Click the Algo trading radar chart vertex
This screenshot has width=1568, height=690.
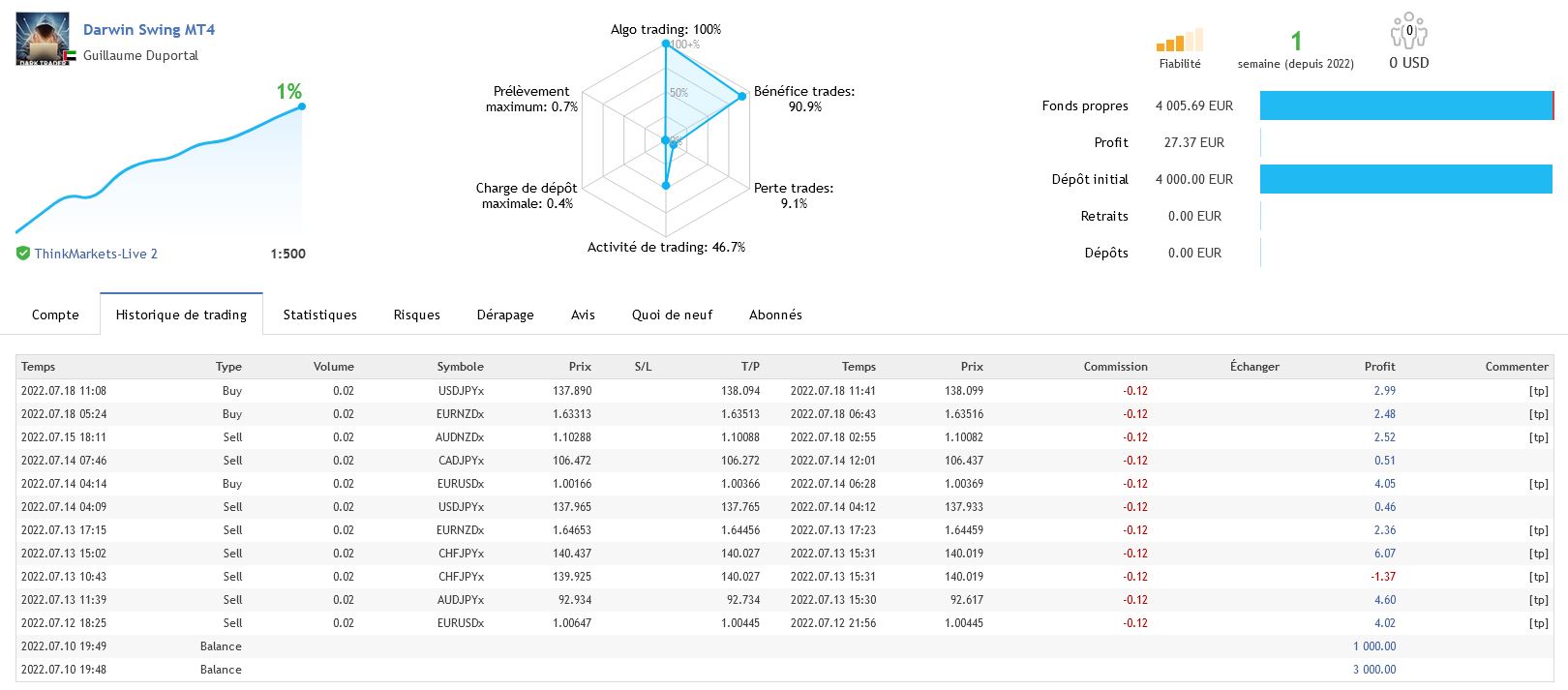coord(666,44)
